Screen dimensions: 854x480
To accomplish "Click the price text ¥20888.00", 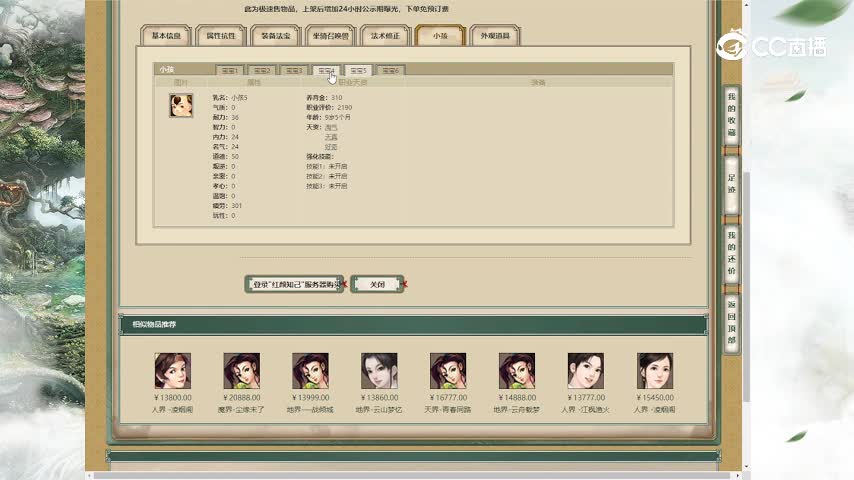I will tap(241, 398).
